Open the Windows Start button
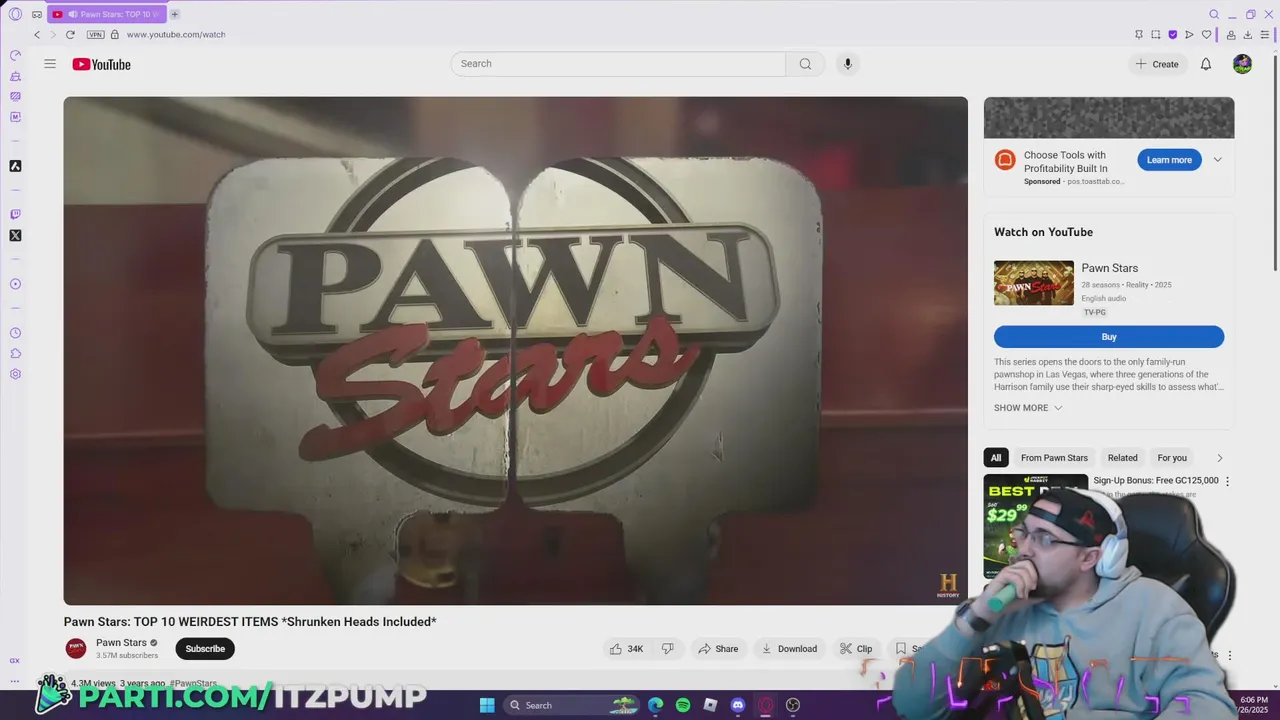The image size is (1280, 720). (487, 705)
